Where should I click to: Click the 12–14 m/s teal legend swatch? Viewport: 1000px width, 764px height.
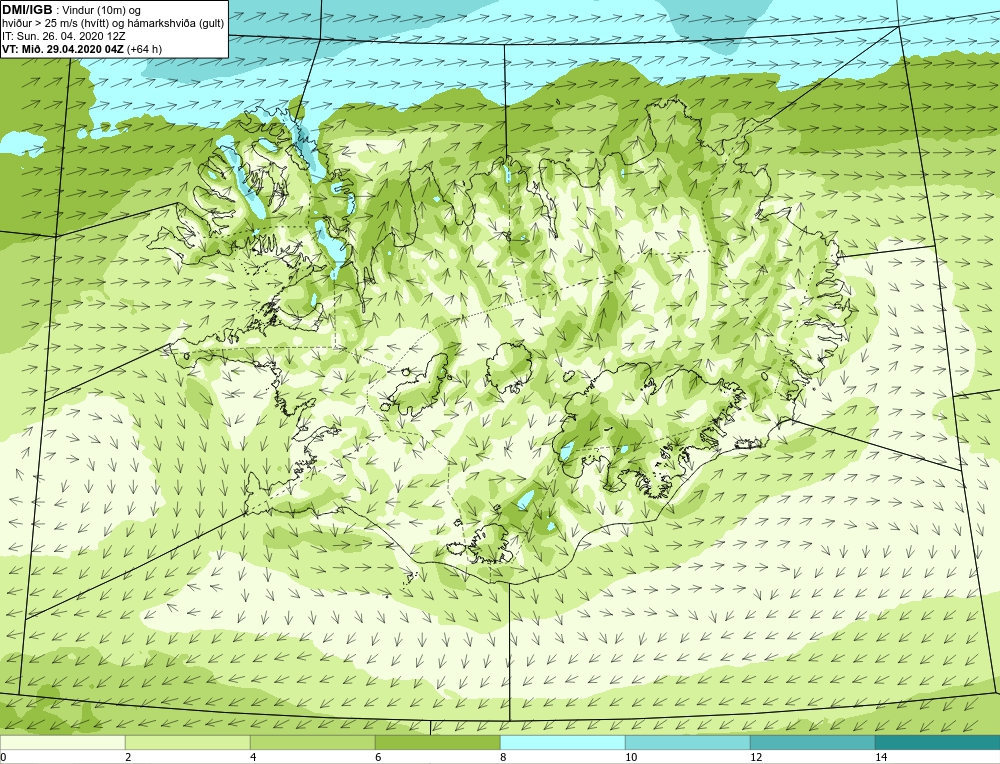(x=812, y=743)
